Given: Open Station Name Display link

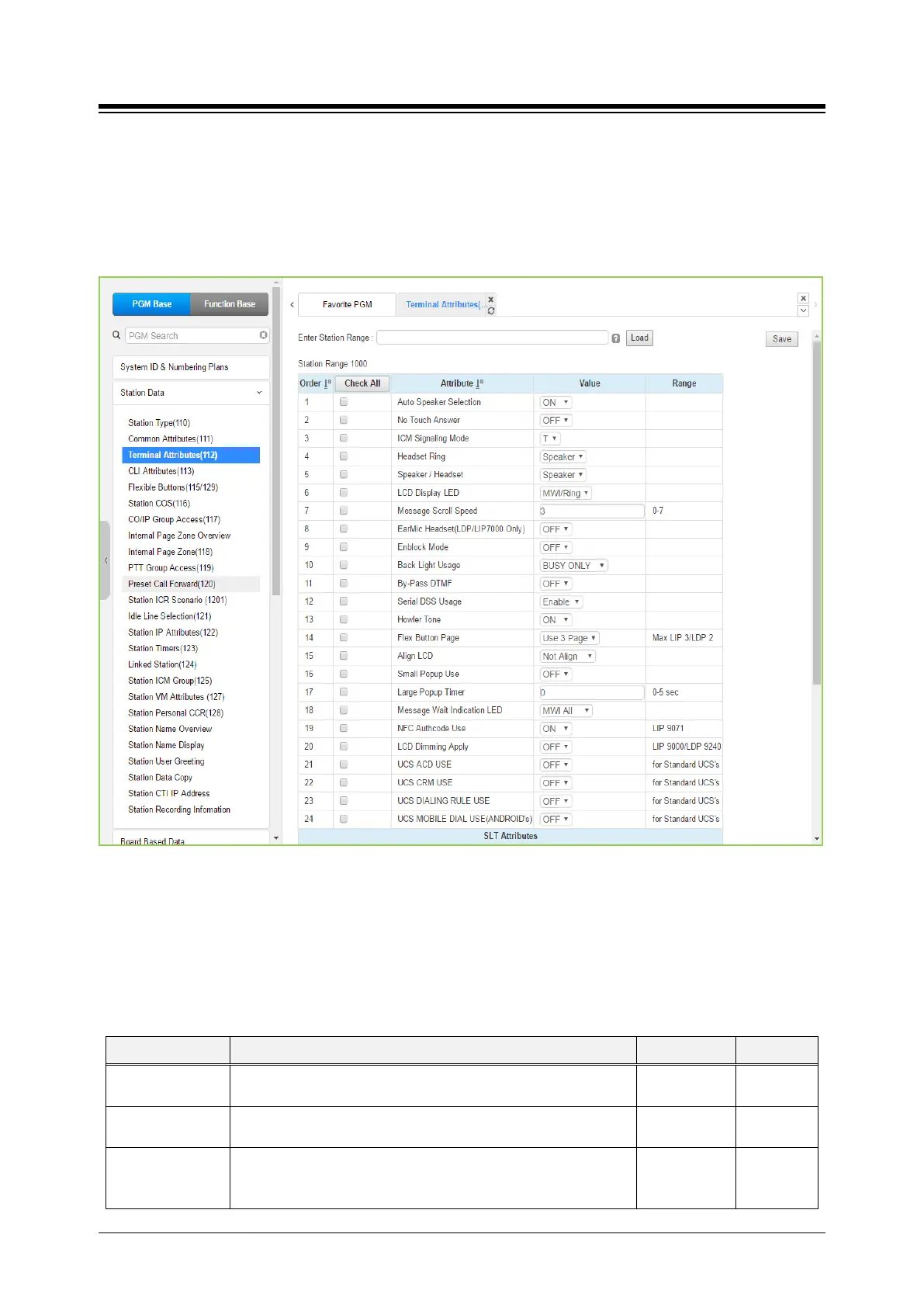Looking at the screenshot, I should pyautogui.click(x=166, y=745).
